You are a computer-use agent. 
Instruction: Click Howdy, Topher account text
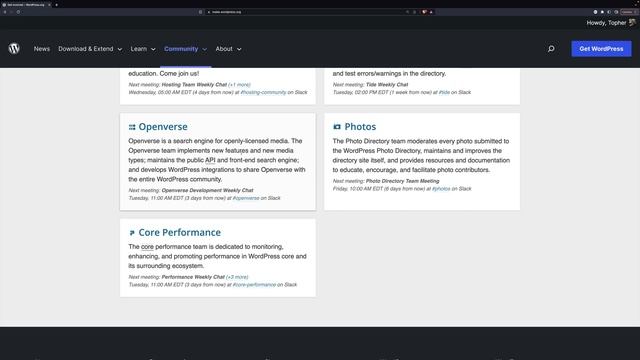[606, 23]
